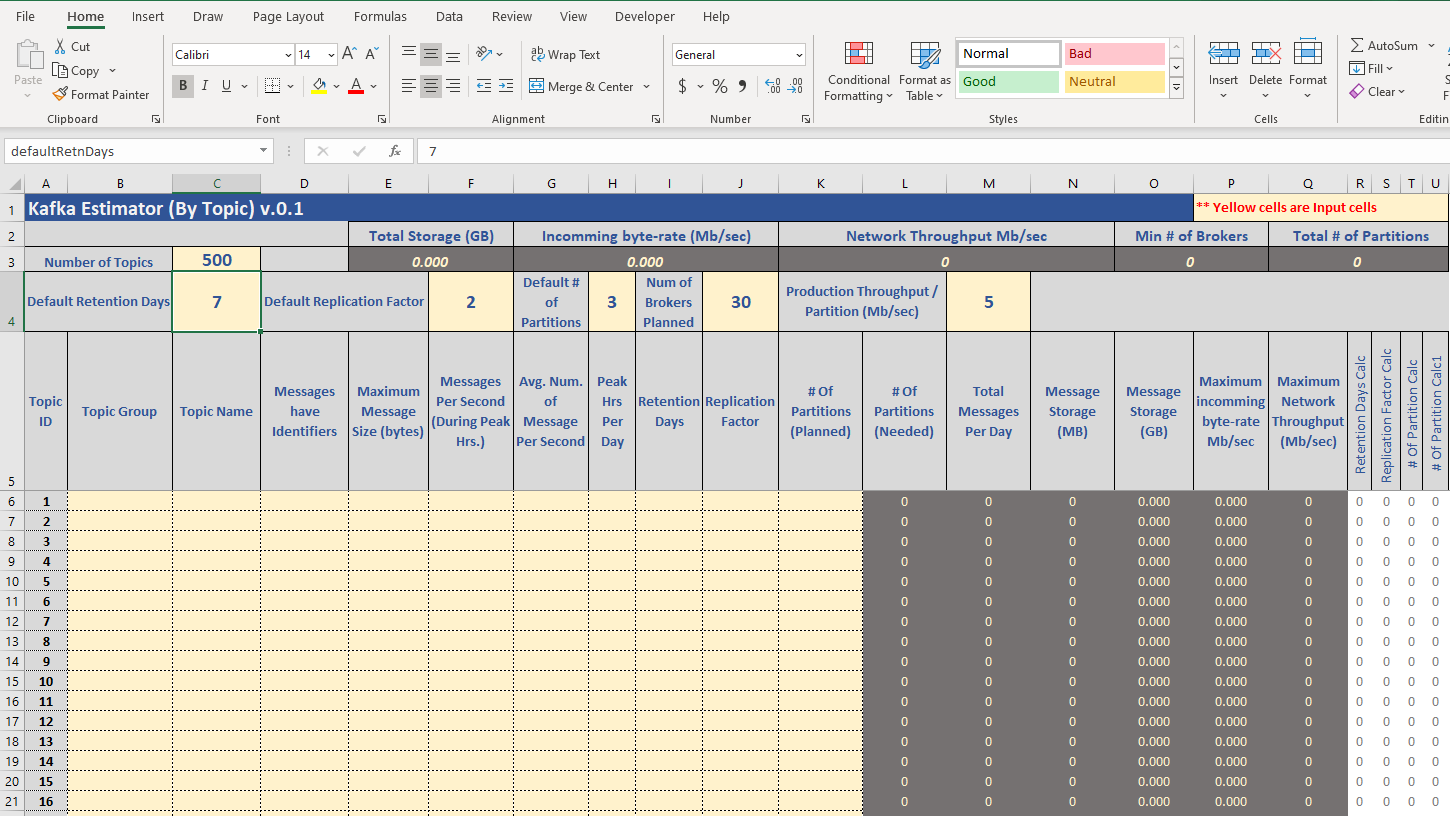Open Alignment settings dialog launcher
Viewport: 1450px width, 816px height.
pyautogui.click(x=656, y=119)
